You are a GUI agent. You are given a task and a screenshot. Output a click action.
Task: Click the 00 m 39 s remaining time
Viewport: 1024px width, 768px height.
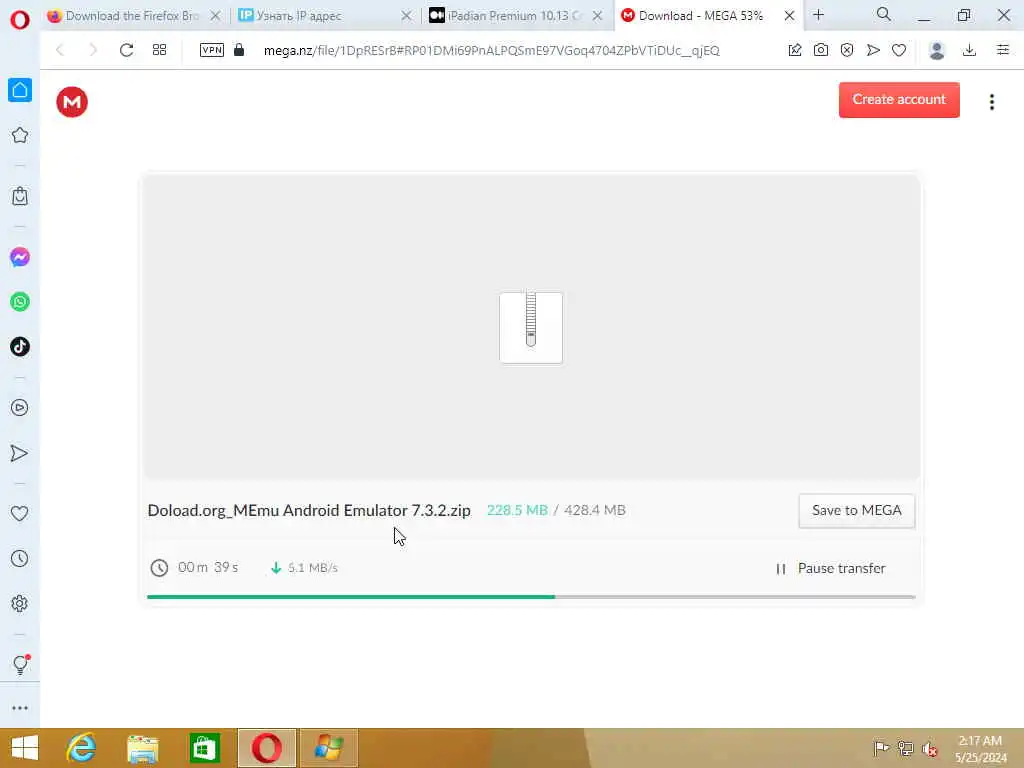208,567
